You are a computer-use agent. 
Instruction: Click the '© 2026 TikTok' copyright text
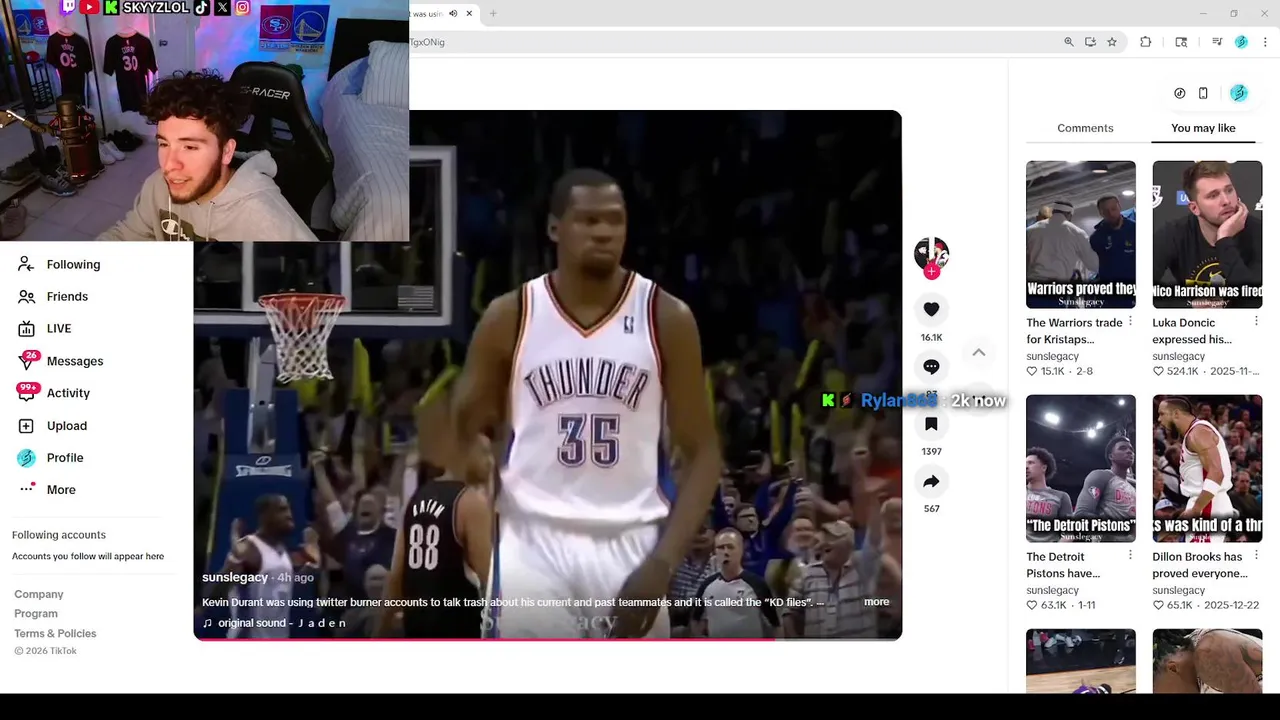pos(45,651)
